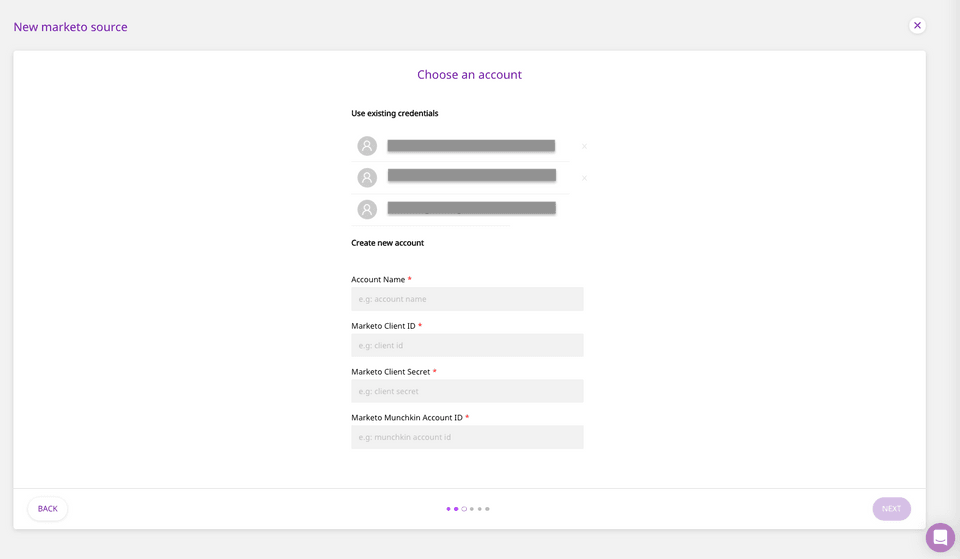Close the New marketo source dialog
960x559 pixels.
click(917, 26)
